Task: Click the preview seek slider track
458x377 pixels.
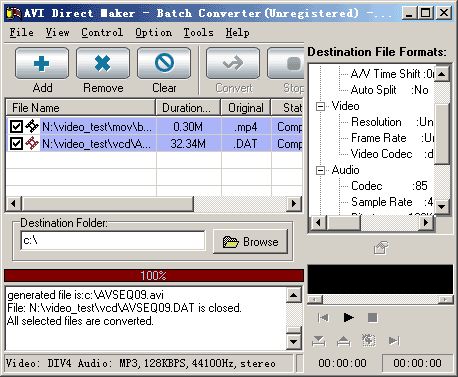Action: coord(380,299)
